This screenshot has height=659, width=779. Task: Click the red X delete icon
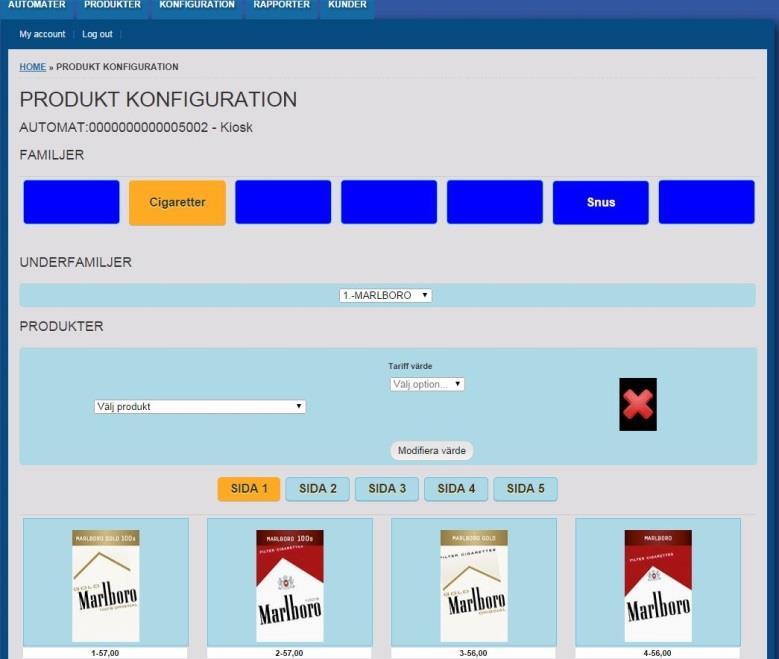tap(638, 404)
